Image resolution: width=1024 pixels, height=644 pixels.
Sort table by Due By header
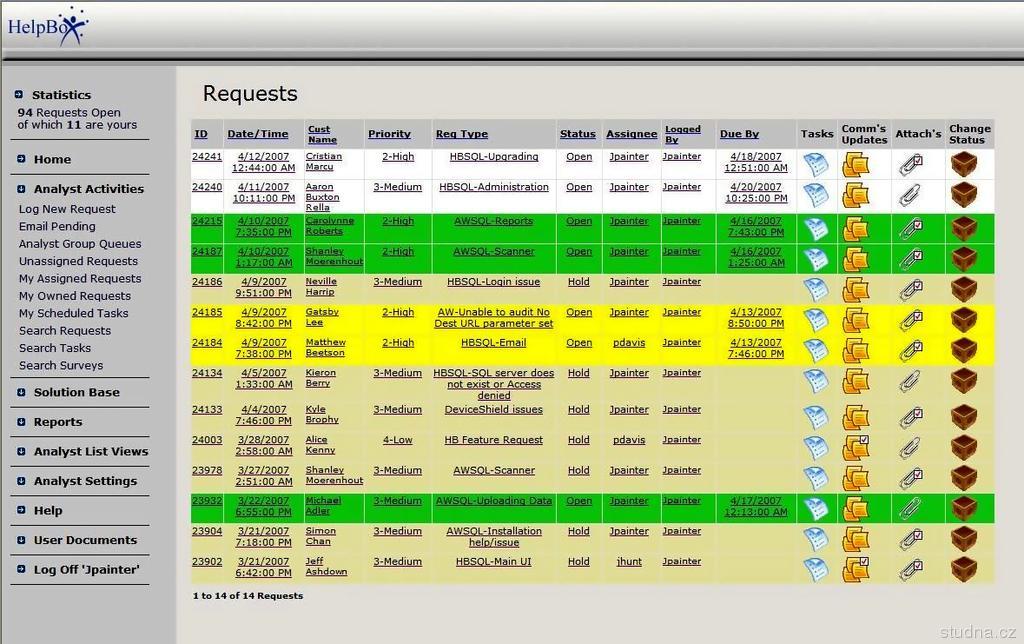click(x=739, y=134)
